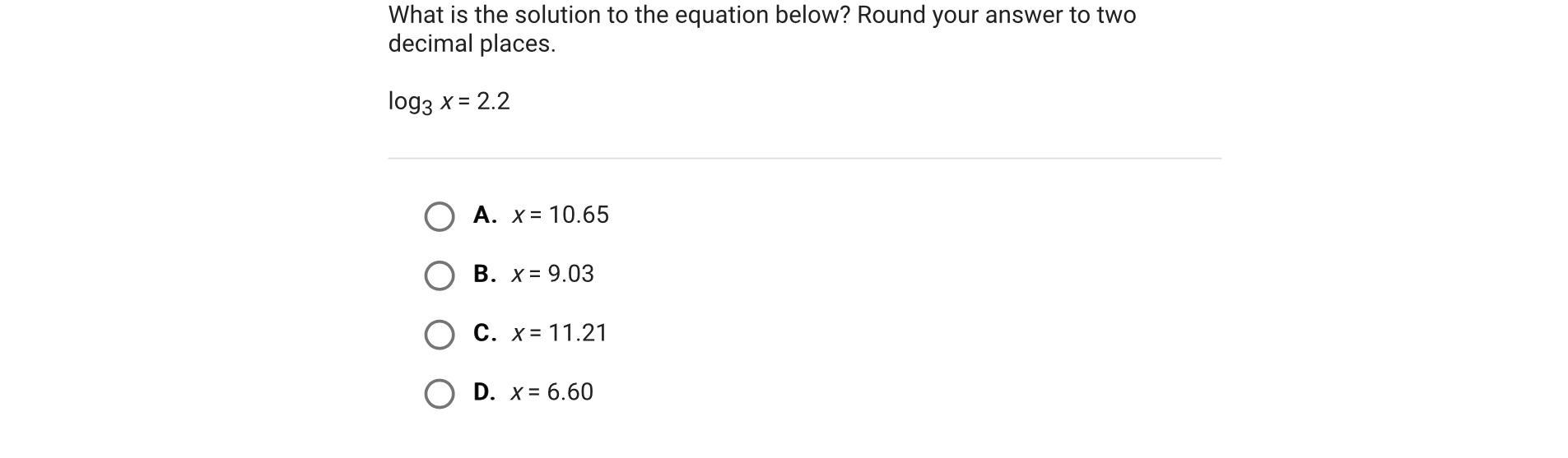Click the words decimal places
Image resolution: width=1568 pixels, height=458 pixels.
coord(472,44)
